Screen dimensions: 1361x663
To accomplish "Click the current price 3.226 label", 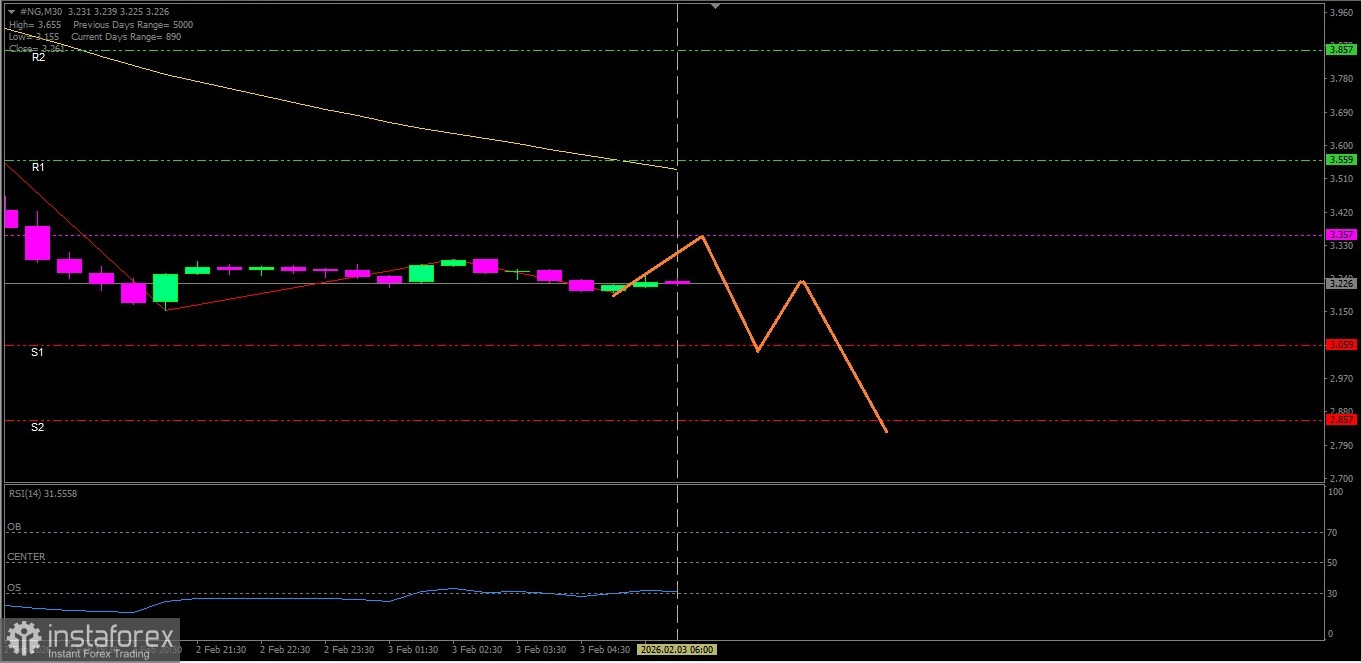I will pyautogui.click(x=1340, y=283).
